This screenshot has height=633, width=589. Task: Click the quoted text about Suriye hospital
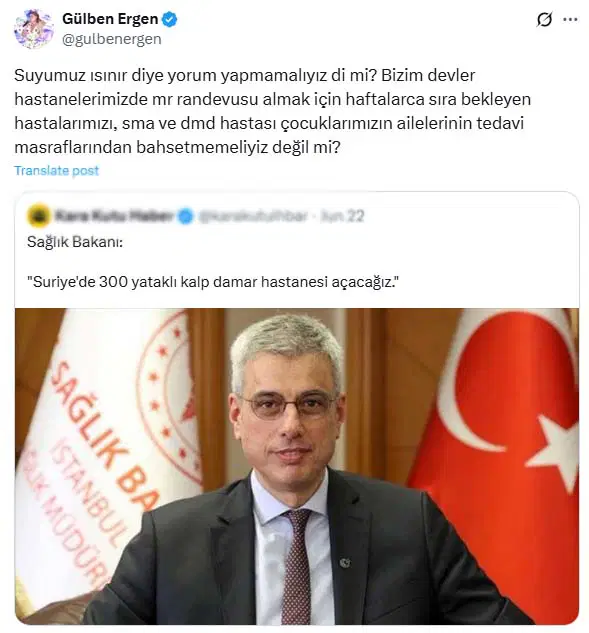point(213,282)
